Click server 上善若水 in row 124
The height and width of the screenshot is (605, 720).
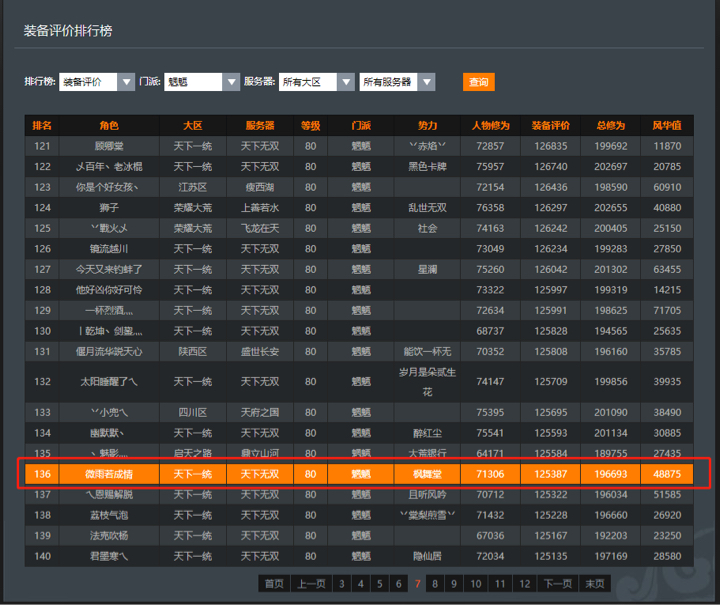tap(260, 207)
